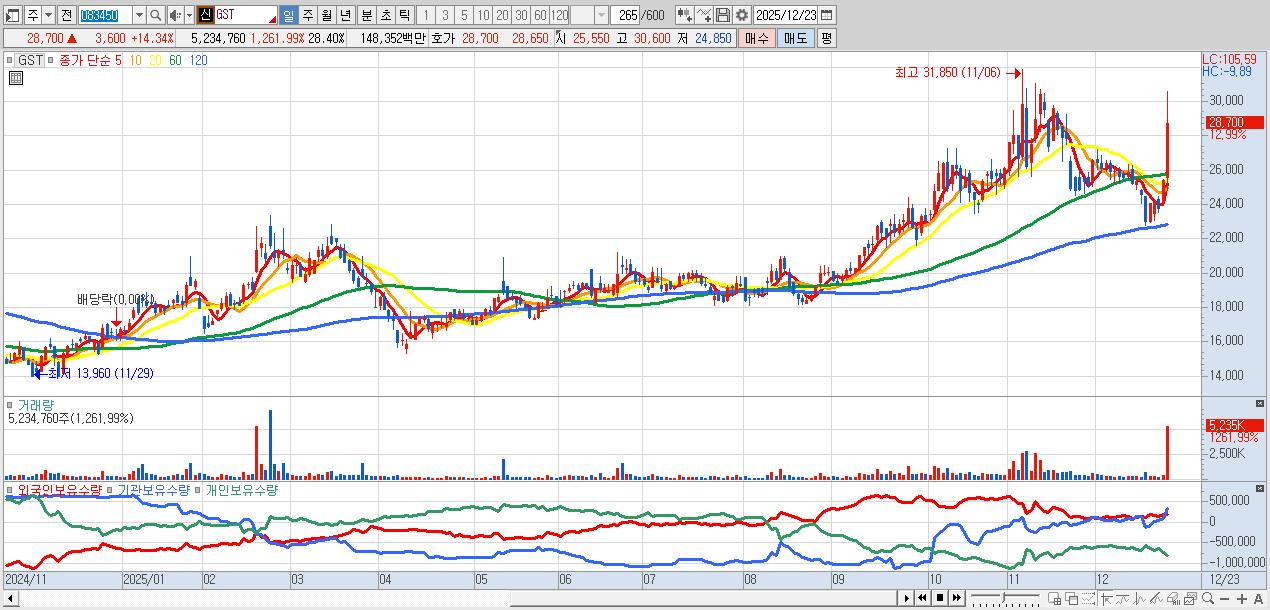Screen dimensions: 1270x610
Task: Click the stock name field GST
Action: pyautogui.click(x=246, y=15)
